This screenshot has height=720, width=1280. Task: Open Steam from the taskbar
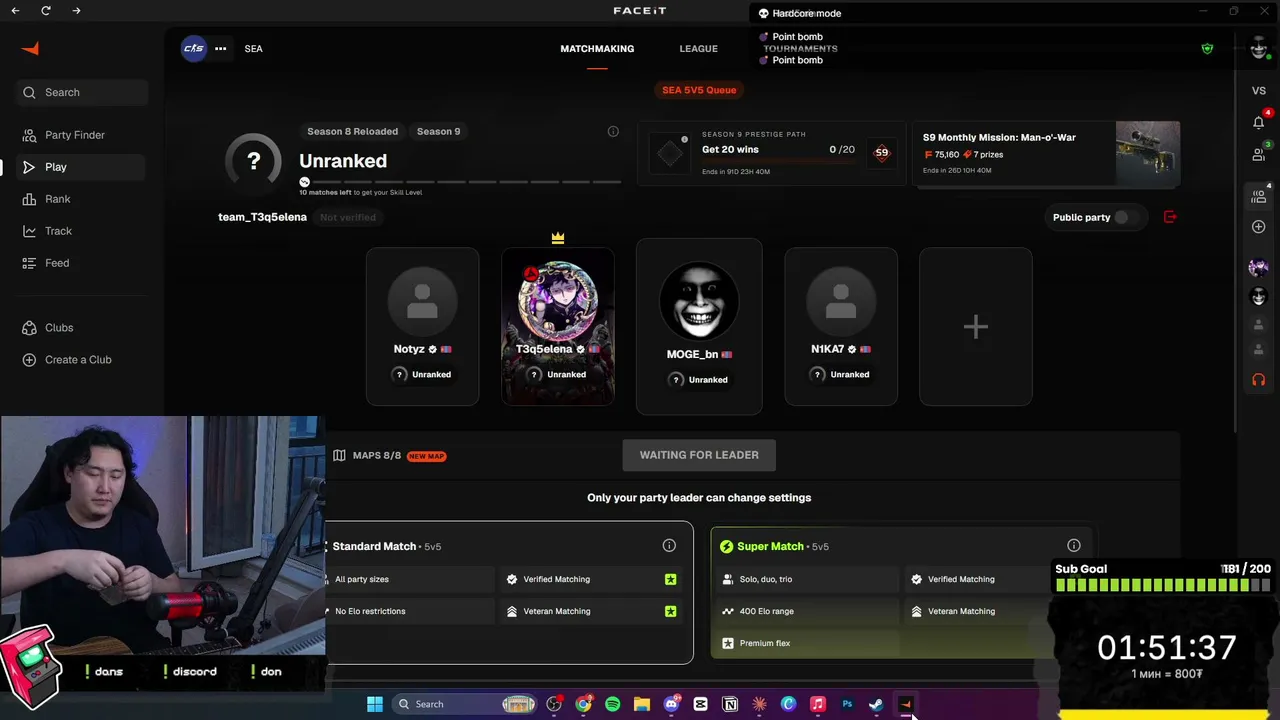[x=876, y=704]
